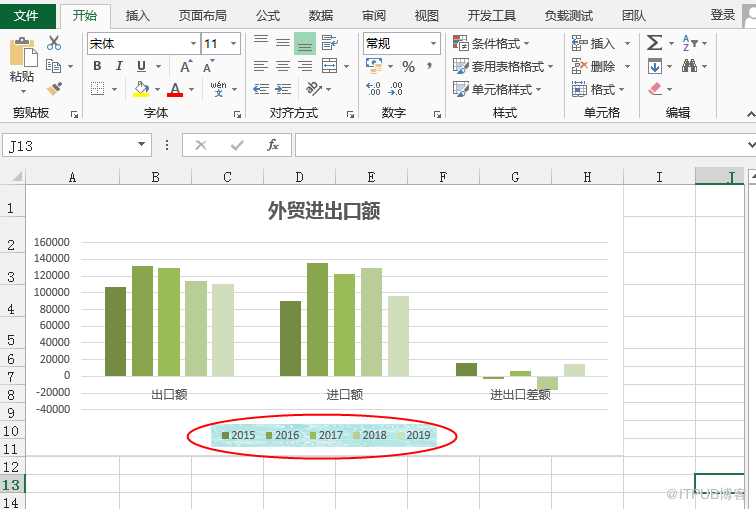Toggle bottom vertical alignment button
Screen dimensions: 756x509
(x=305, y=43)
